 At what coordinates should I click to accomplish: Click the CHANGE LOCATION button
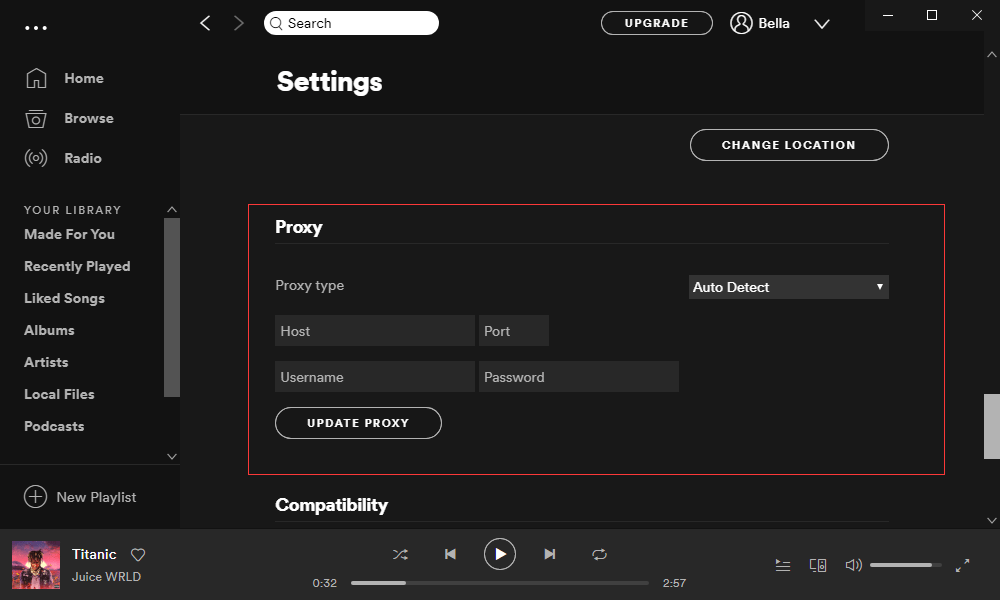(x=789, y=145)
